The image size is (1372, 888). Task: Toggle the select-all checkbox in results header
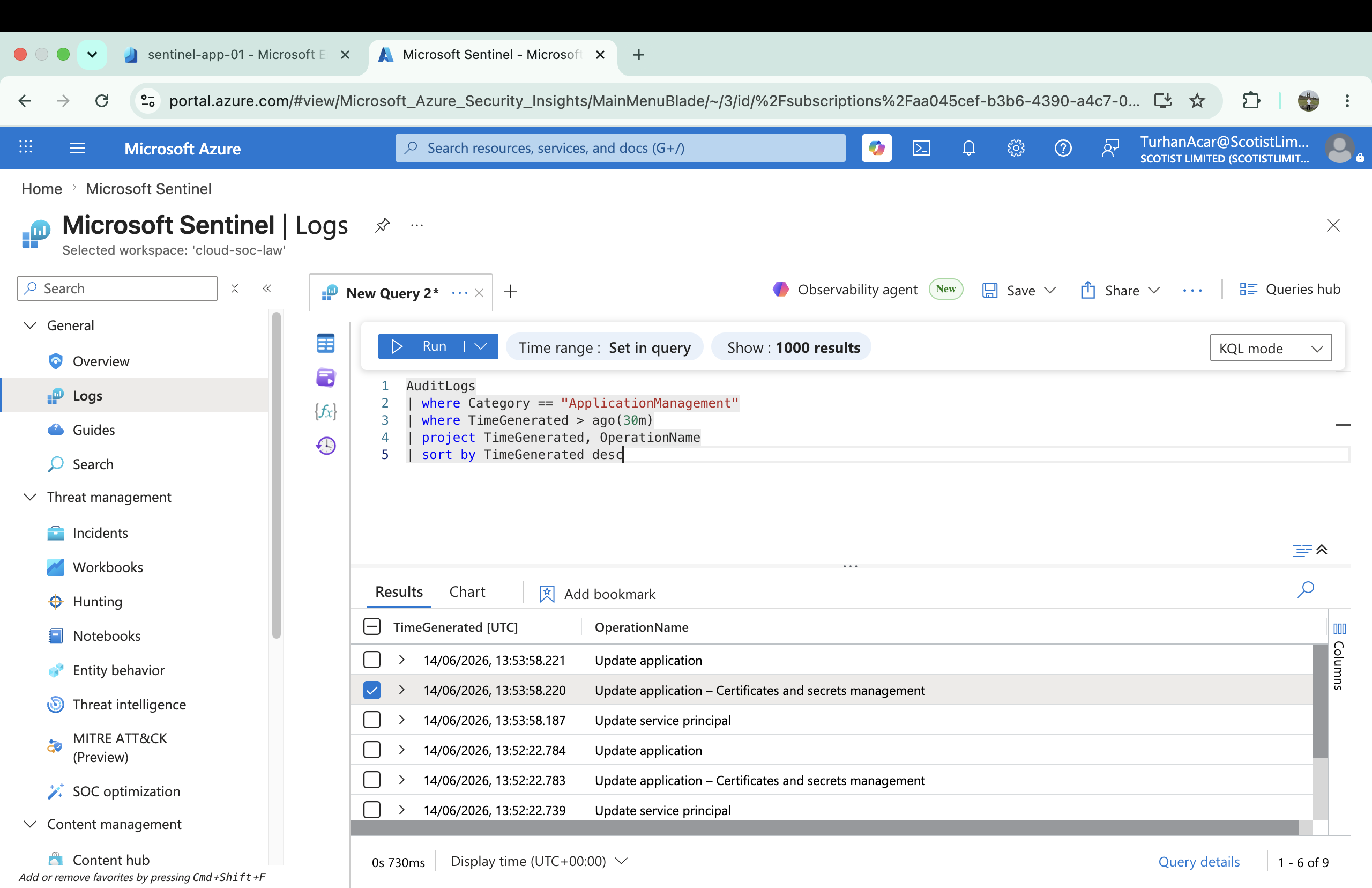pos(371,626)
